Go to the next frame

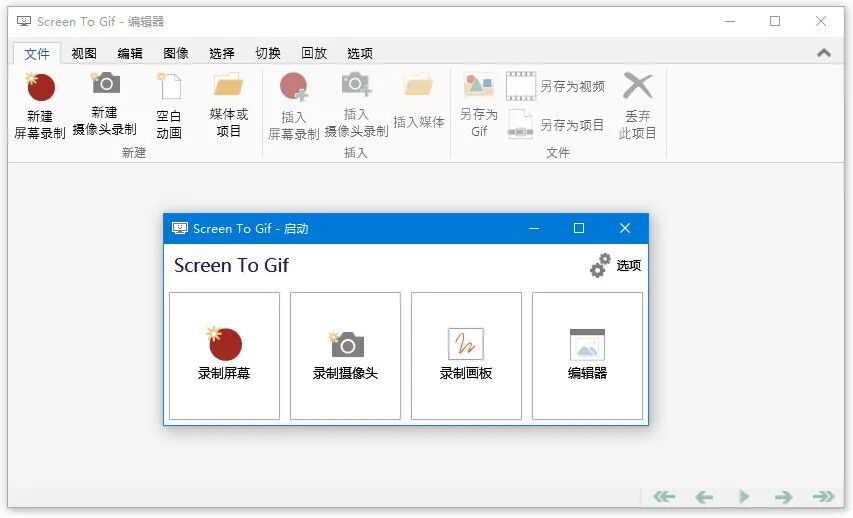point(783,496)
